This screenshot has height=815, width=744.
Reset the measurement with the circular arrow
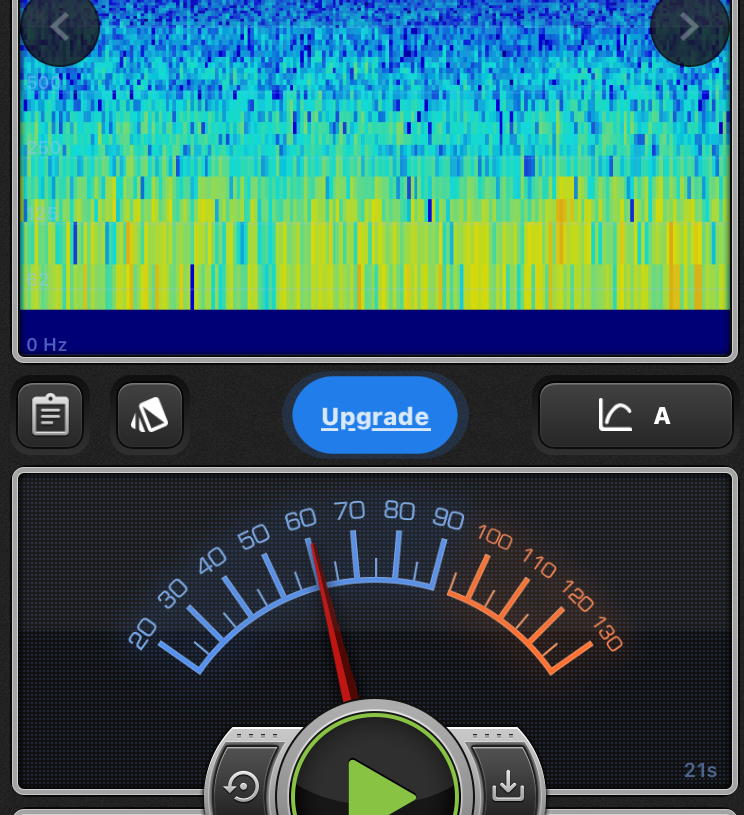click(x=242, y=787)
